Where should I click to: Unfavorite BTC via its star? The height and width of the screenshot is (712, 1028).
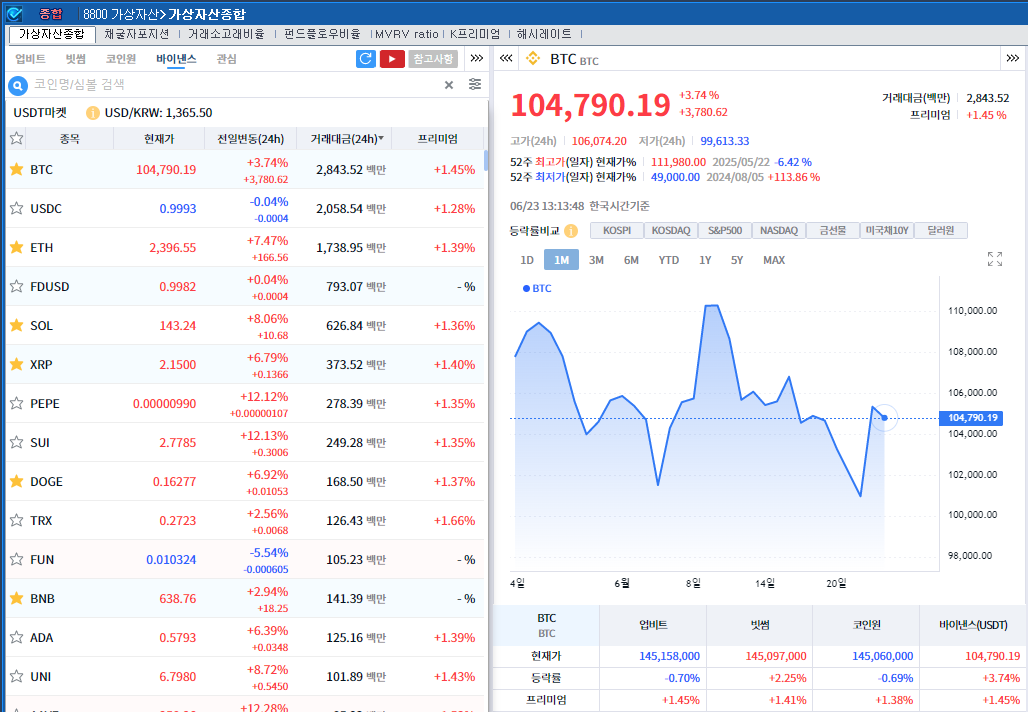(16, 170)
